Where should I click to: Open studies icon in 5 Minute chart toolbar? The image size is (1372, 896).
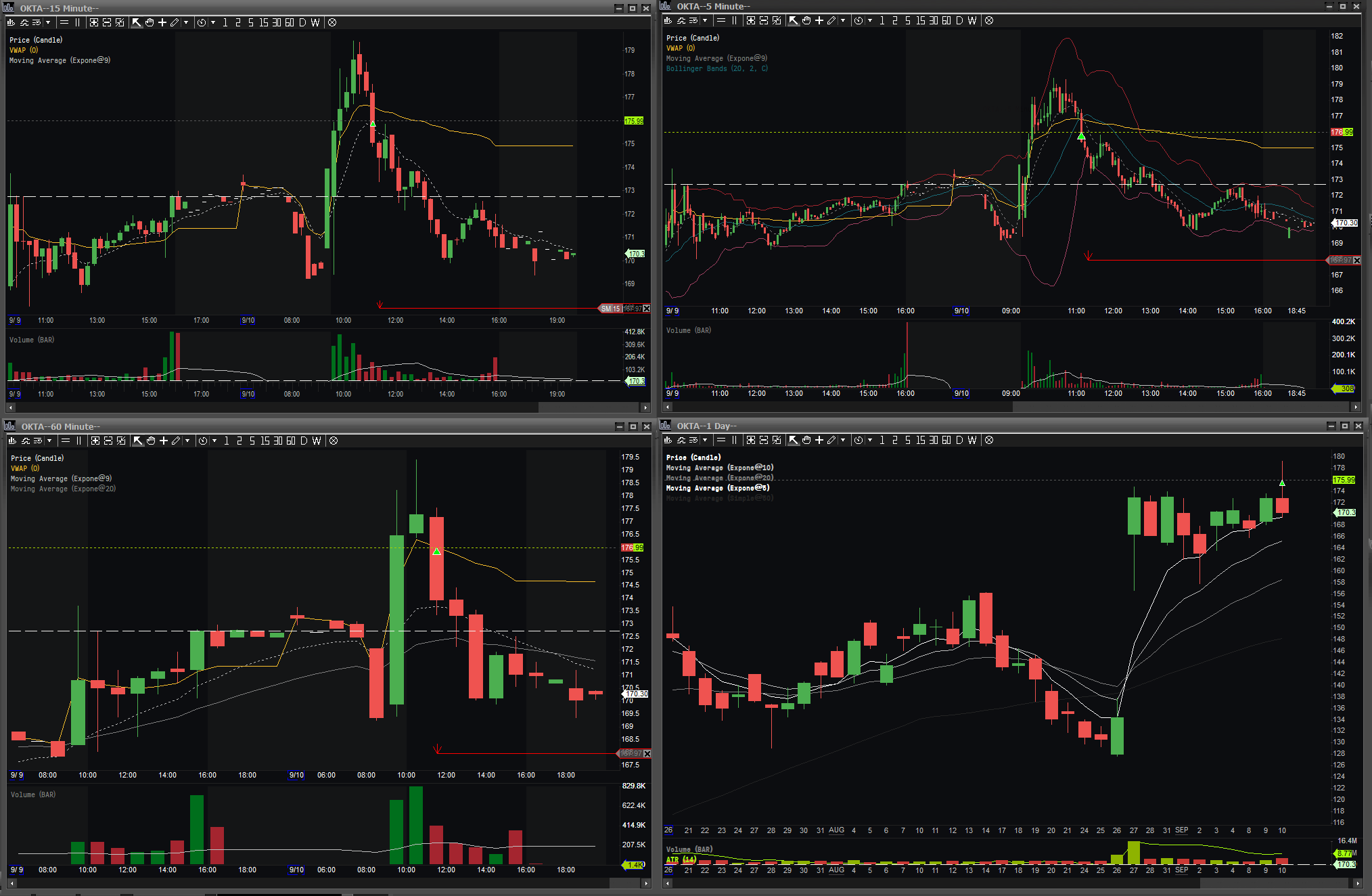681,20
